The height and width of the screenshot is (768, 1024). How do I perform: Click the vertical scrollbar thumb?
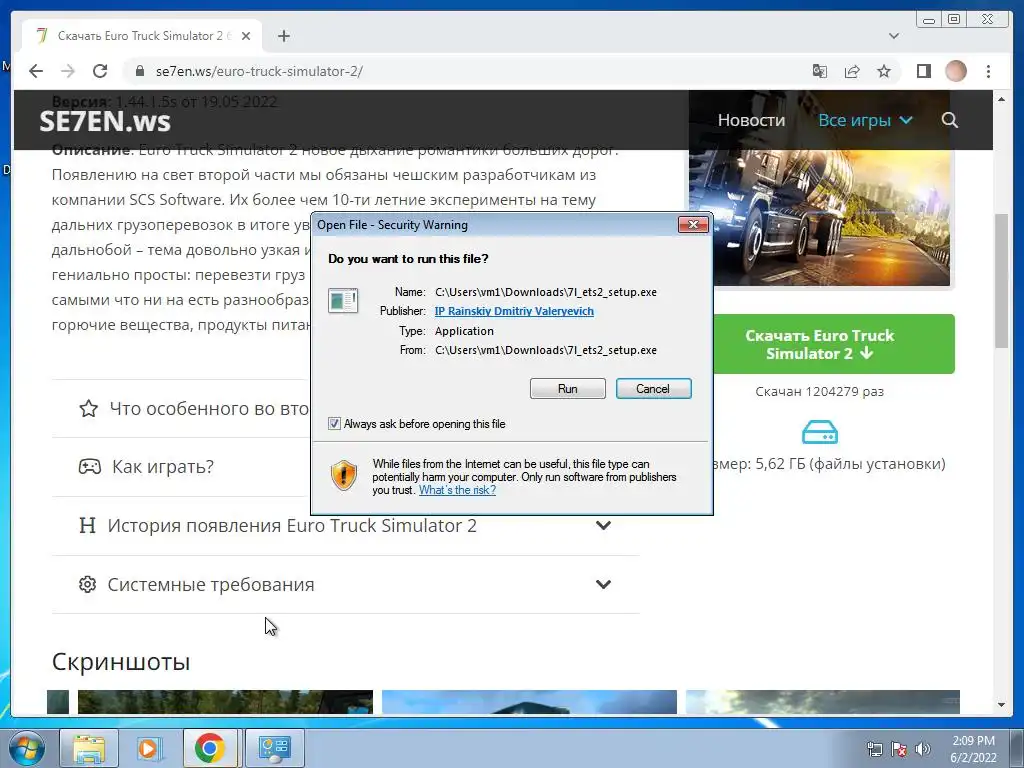coord(1002,281)
